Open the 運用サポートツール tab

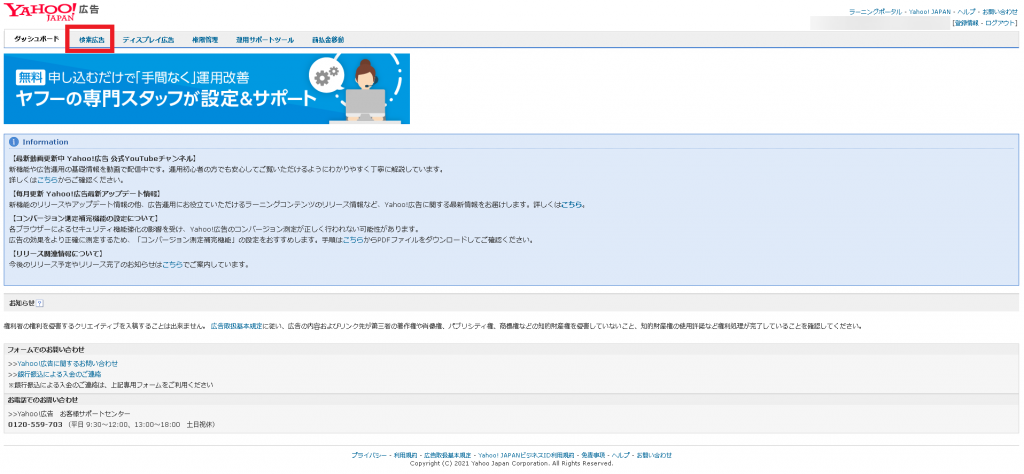coord(265,40)
